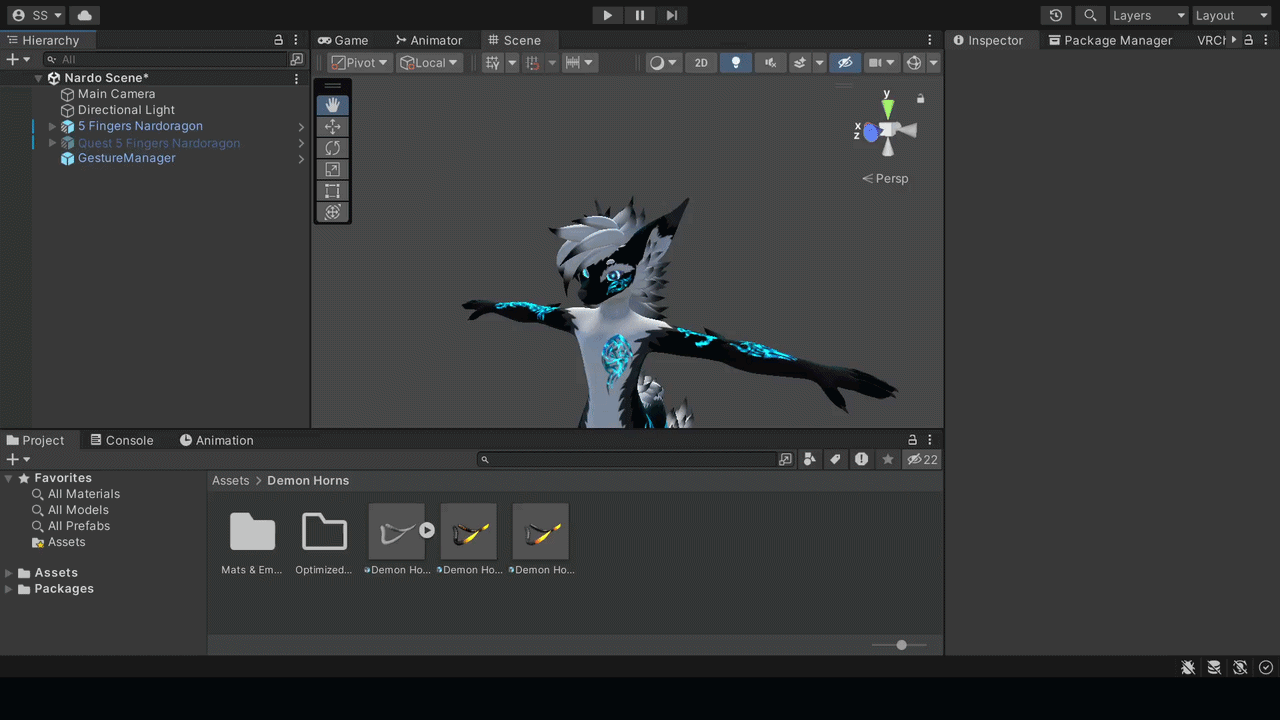Toggle scene audio mute button
Image resolution: width=1280 pixels, height=720 pixels.
pyautogui.click(x=770, y=63)
